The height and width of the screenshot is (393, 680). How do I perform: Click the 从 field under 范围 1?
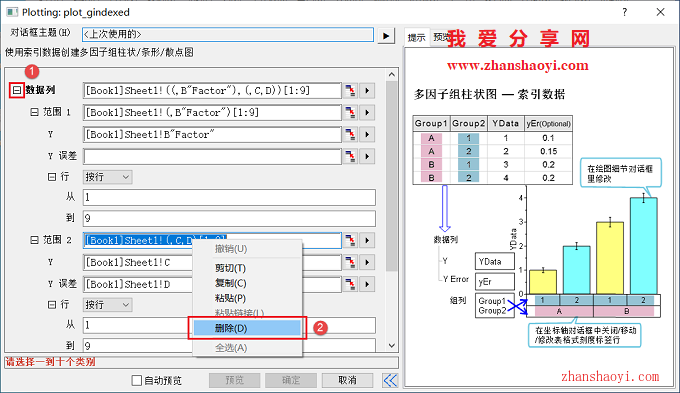point(229,197)
